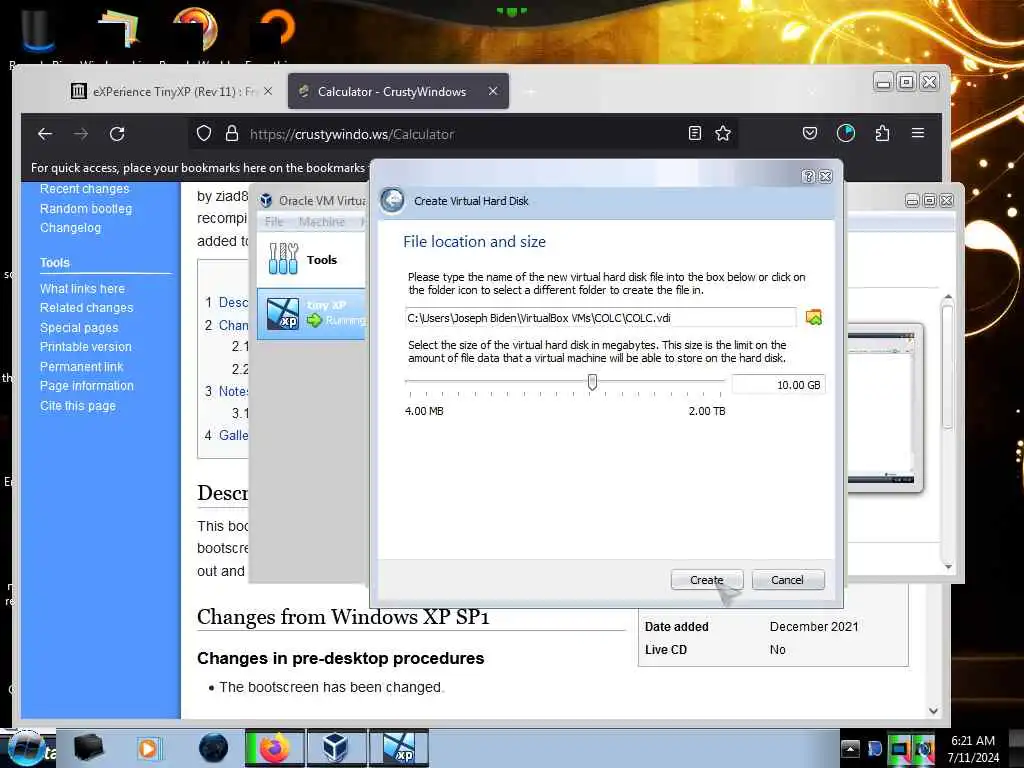Click the help question mark in disk dialog
The height and width of the screenshot is (768, 1024).
[808, 176]
